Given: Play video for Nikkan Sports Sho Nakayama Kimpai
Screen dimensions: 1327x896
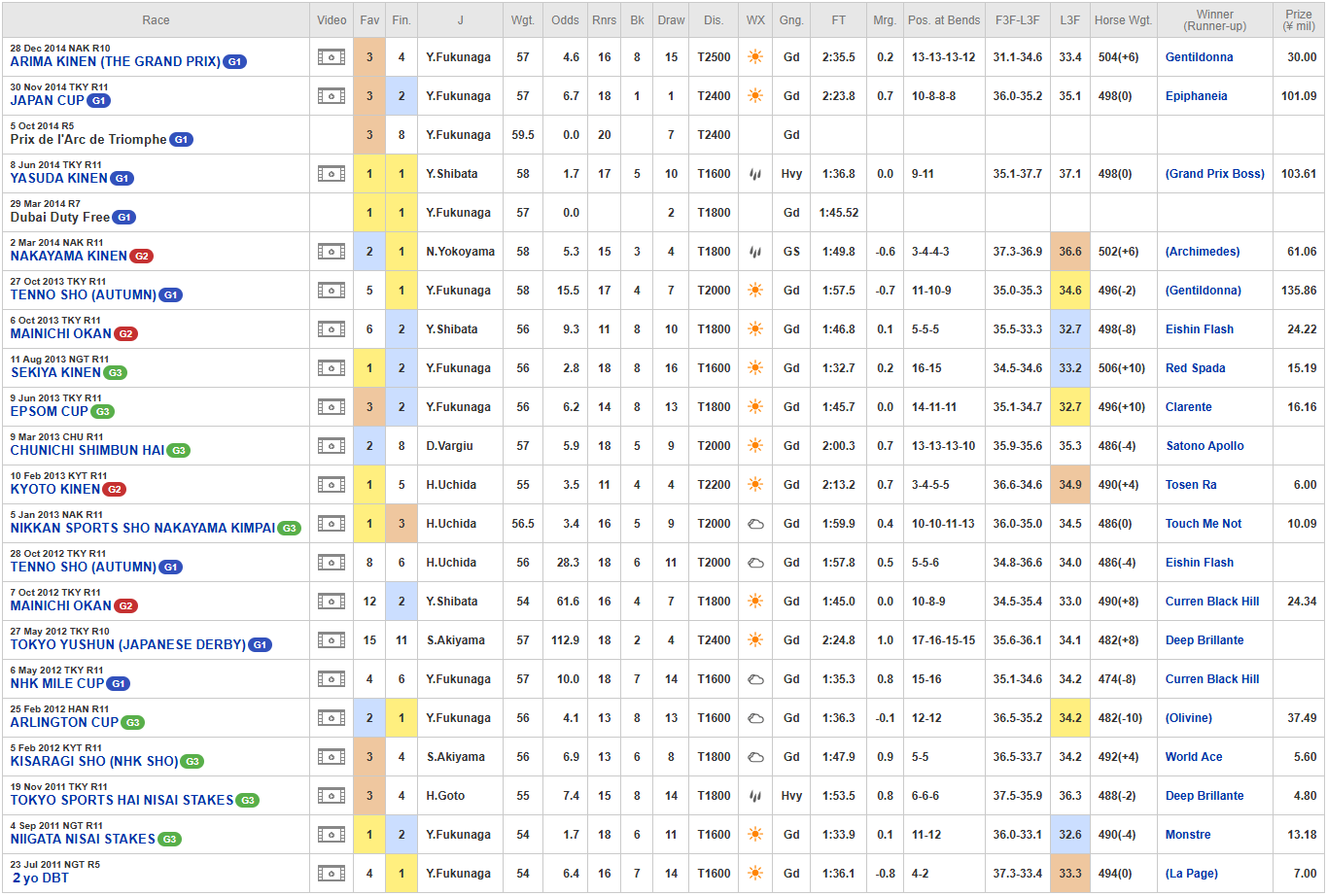Looking at the screenshot, I should [x=332, y=524].
